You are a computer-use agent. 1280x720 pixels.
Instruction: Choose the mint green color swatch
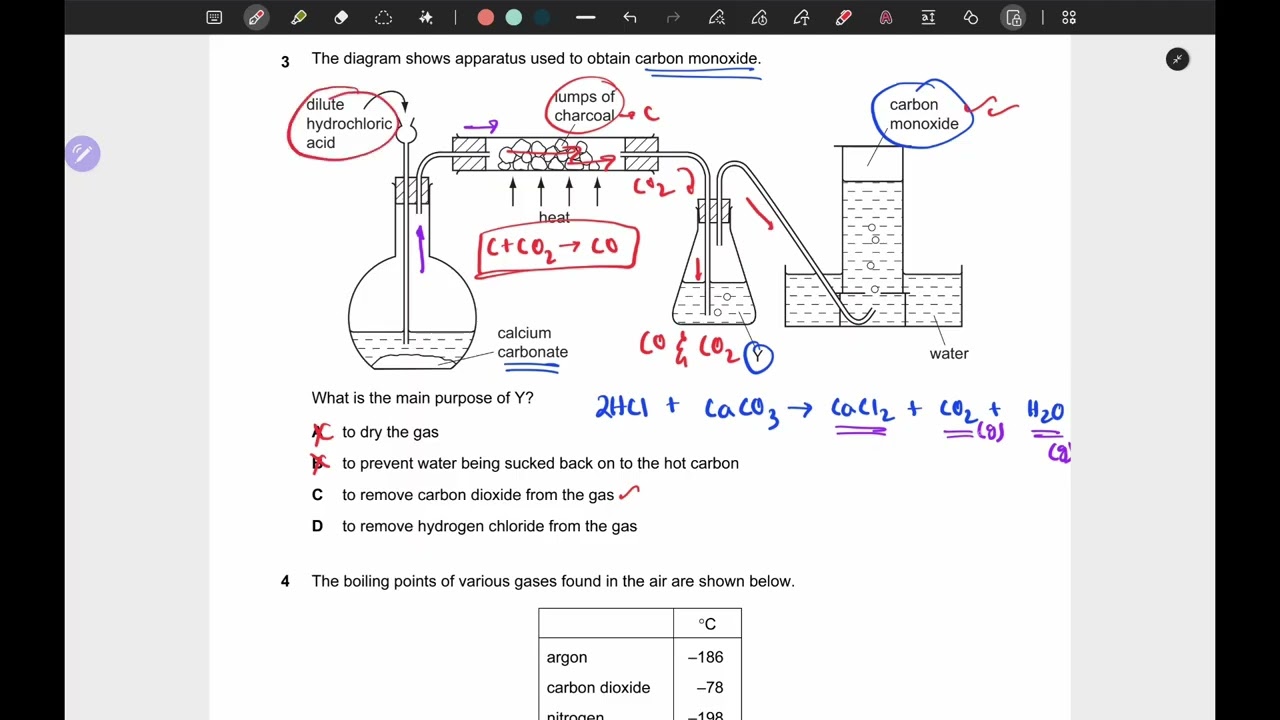514,17
